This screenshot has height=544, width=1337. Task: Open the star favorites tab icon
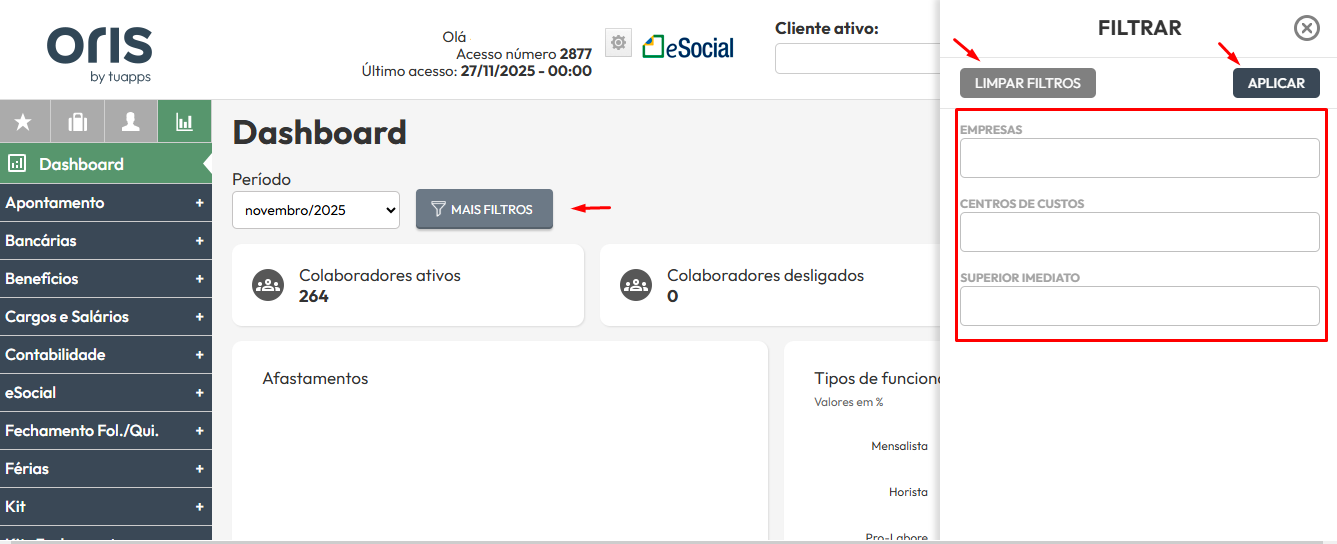[23, 122]
